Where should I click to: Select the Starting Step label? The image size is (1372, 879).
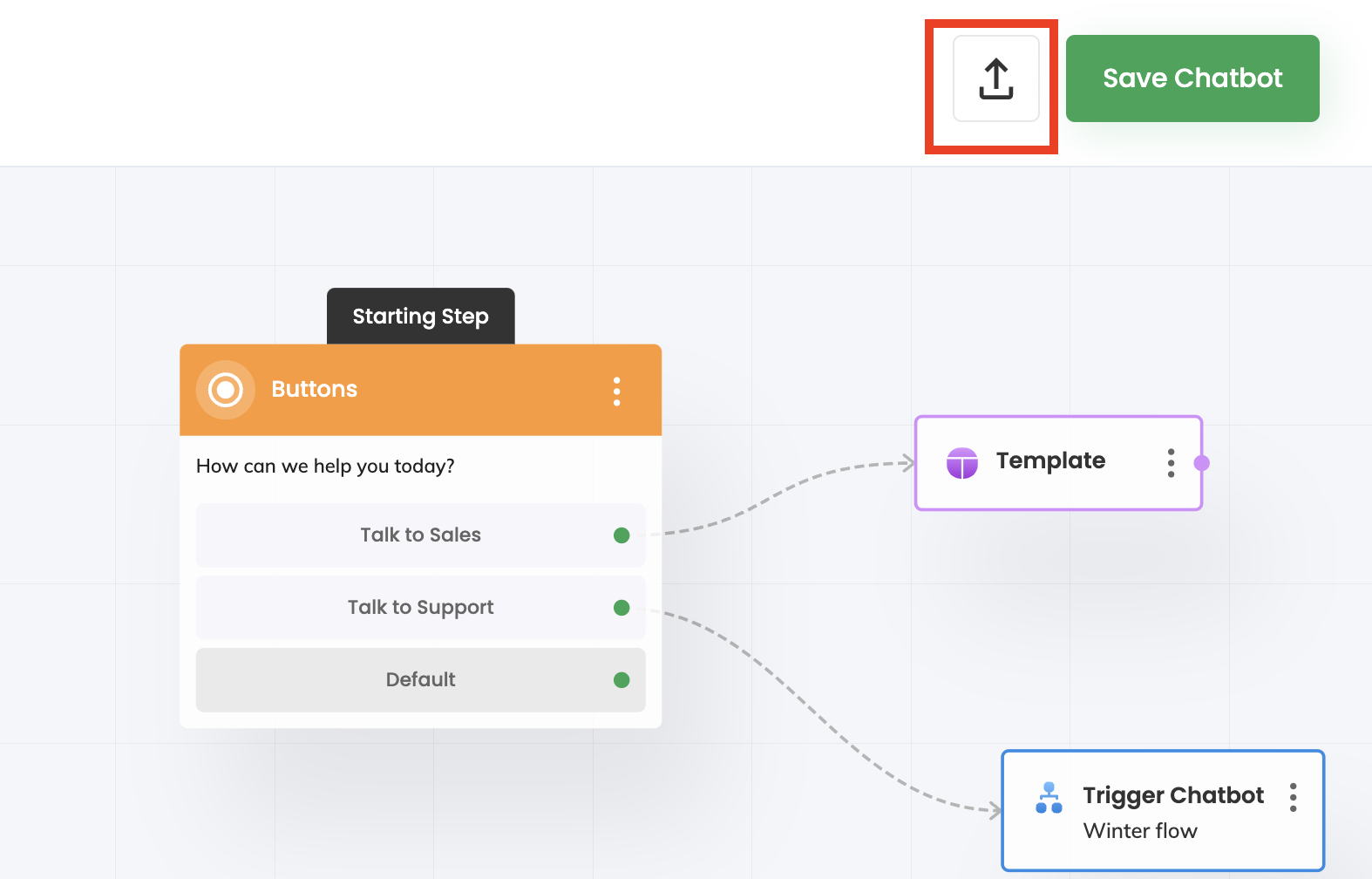tap(420, 316)
